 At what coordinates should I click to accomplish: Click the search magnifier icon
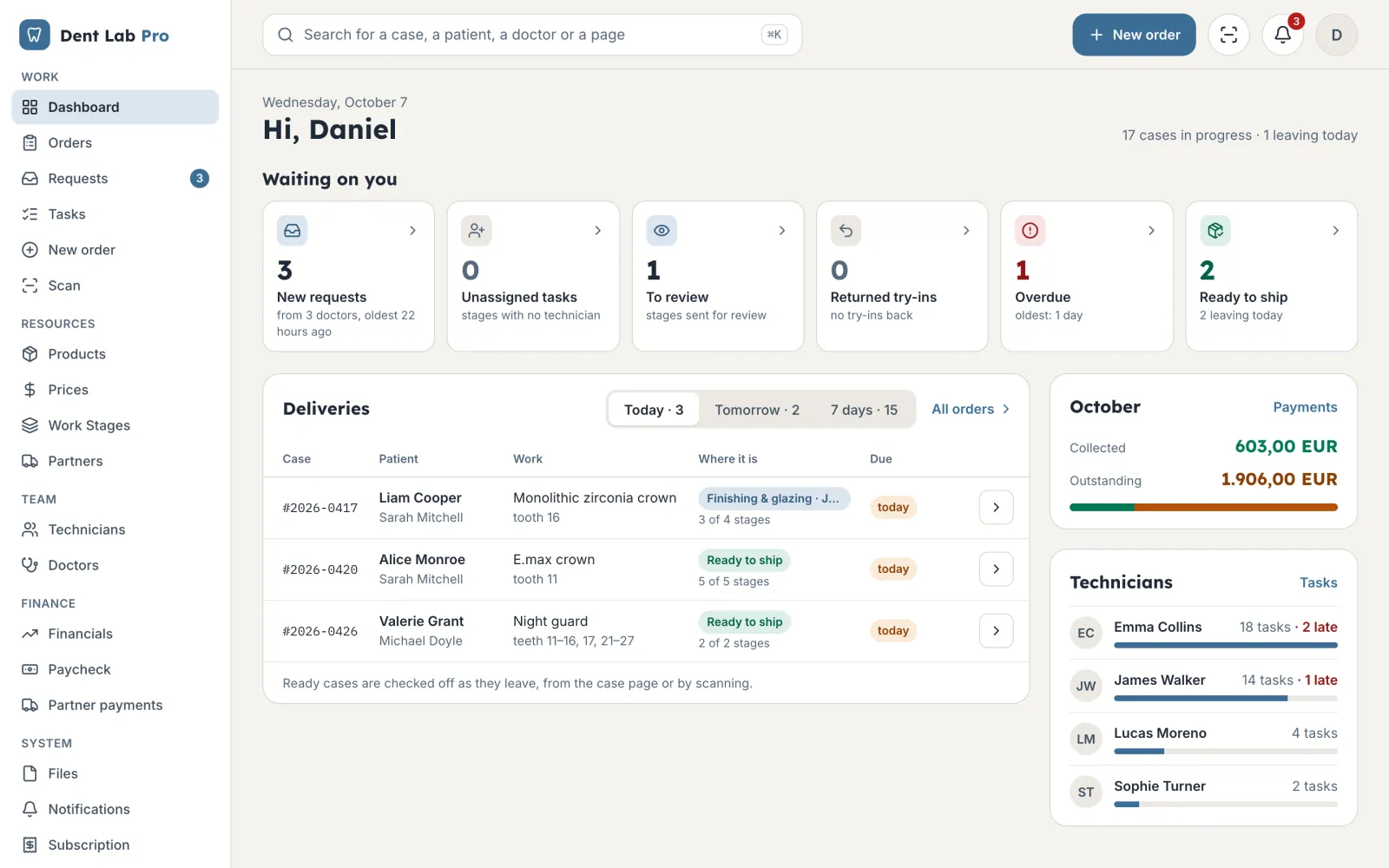(x=285, y=35)
